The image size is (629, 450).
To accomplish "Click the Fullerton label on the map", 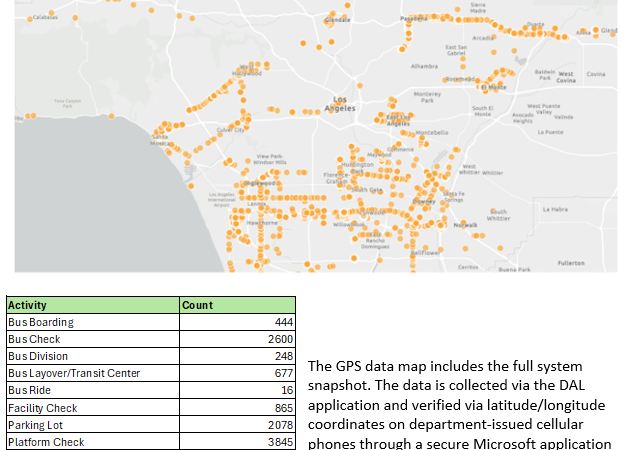I will point(571,262).
